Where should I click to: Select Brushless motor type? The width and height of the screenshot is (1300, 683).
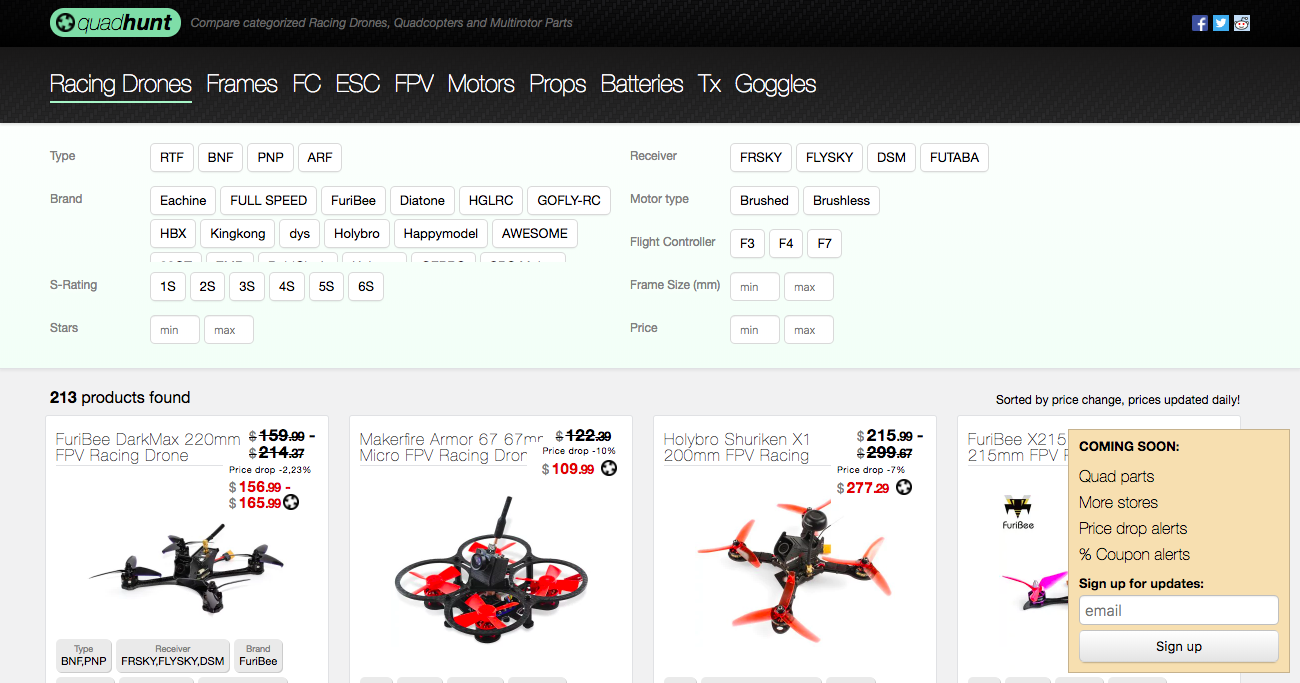coord(841,200)
